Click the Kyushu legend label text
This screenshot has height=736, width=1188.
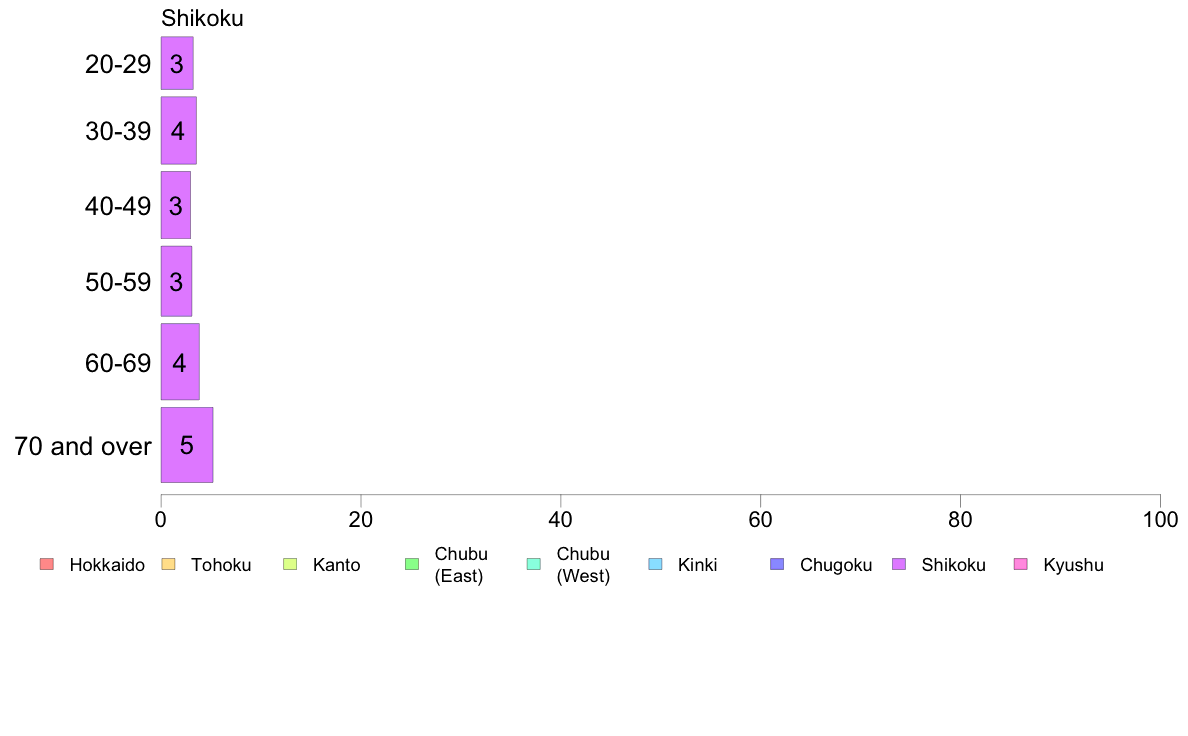click(x=1073, y=565)
